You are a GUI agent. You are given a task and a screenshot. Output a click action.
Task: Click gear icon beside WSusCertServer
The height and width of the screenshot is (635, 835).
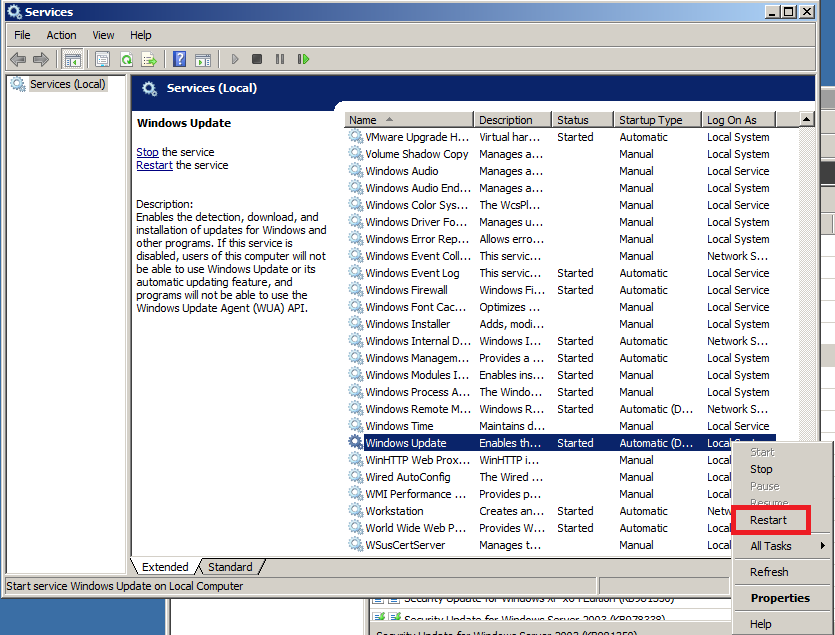355,544
